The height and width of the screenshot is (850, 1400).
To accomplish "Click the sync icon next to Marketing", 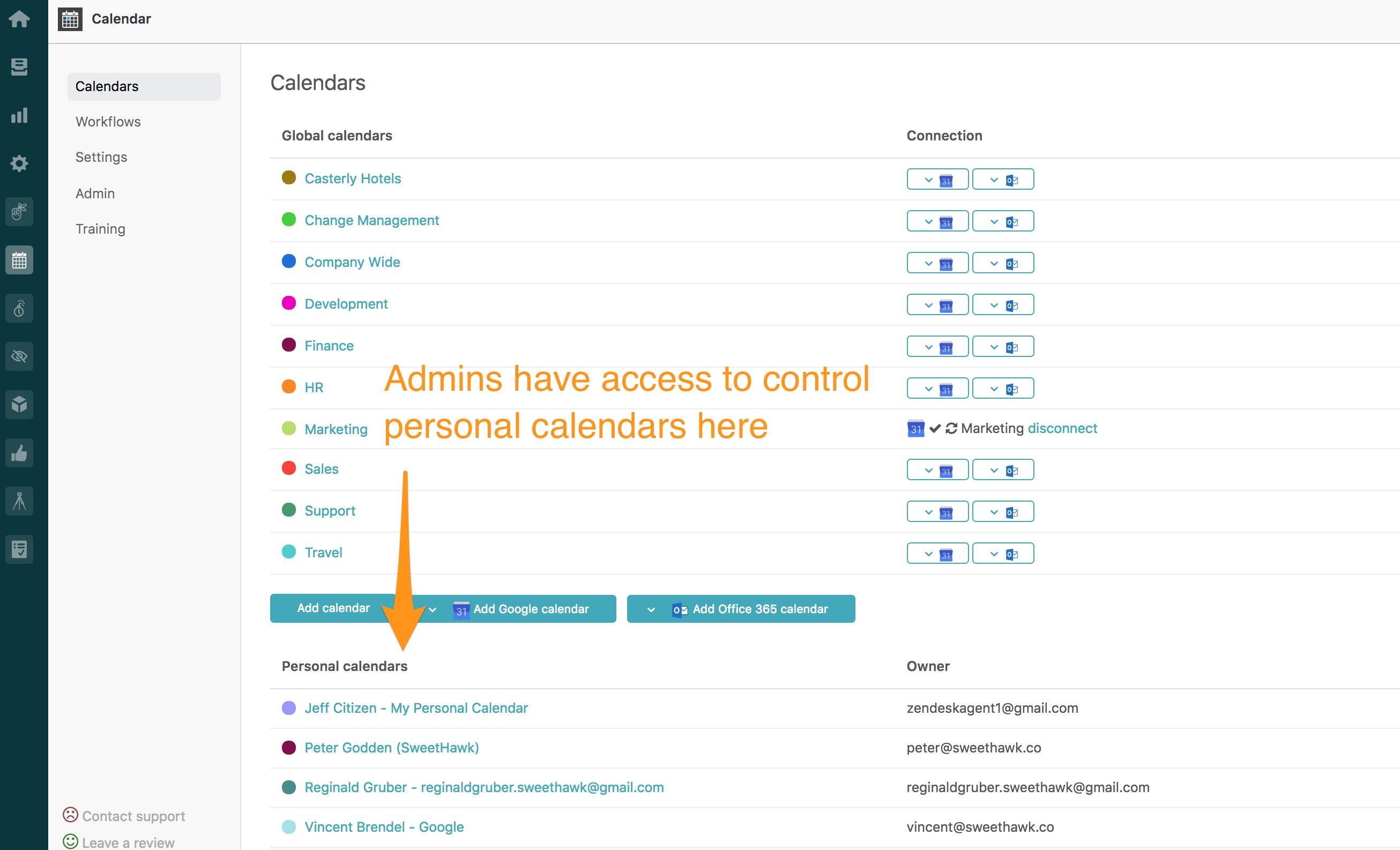I will coord(952,428).
